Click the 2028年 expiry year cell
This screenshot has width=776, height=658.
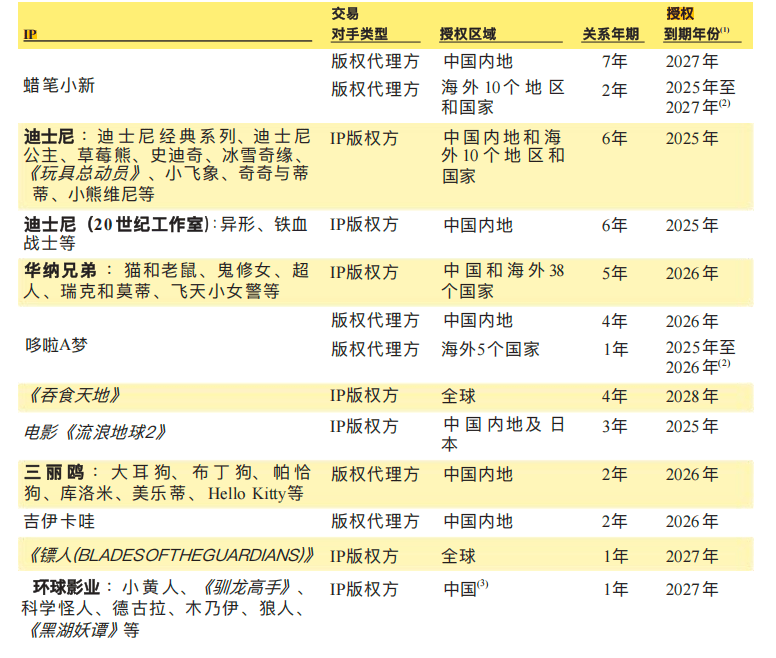coord(692,396)
